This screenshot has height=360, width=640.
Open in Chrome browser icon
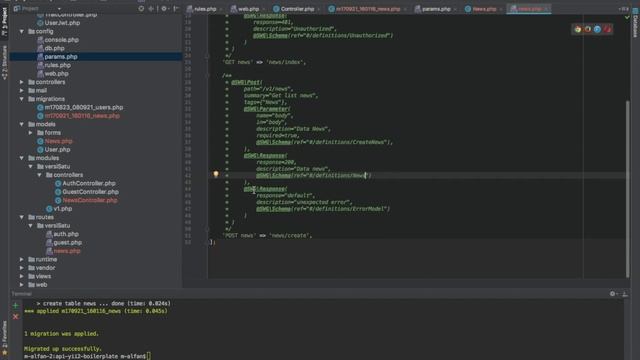[x=578, y=29]
